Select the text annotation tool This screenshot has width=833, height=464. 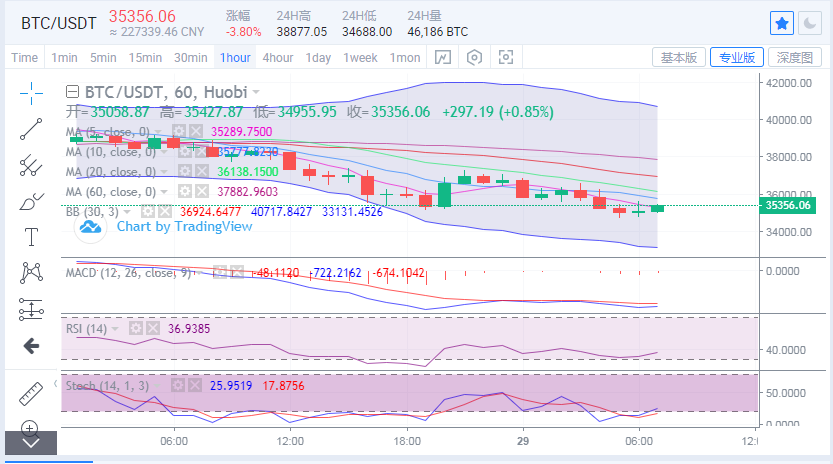pos(31,237)
